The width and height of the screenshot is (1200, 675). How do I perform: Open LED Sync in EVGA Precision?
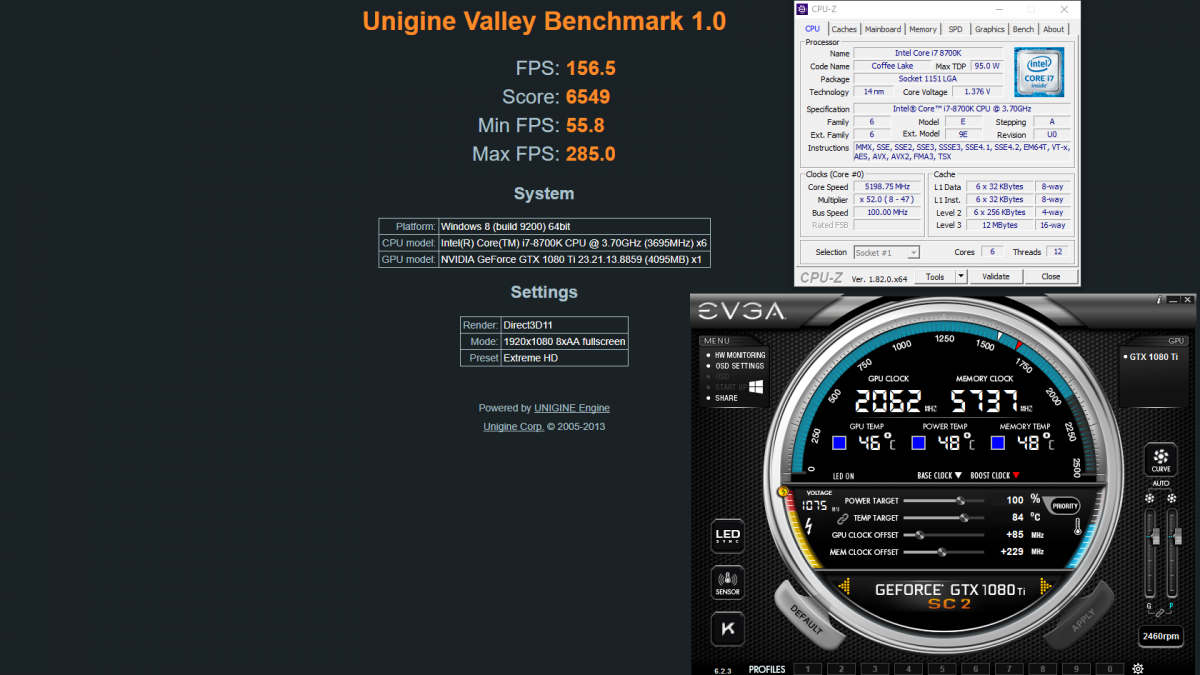[727, 537]
